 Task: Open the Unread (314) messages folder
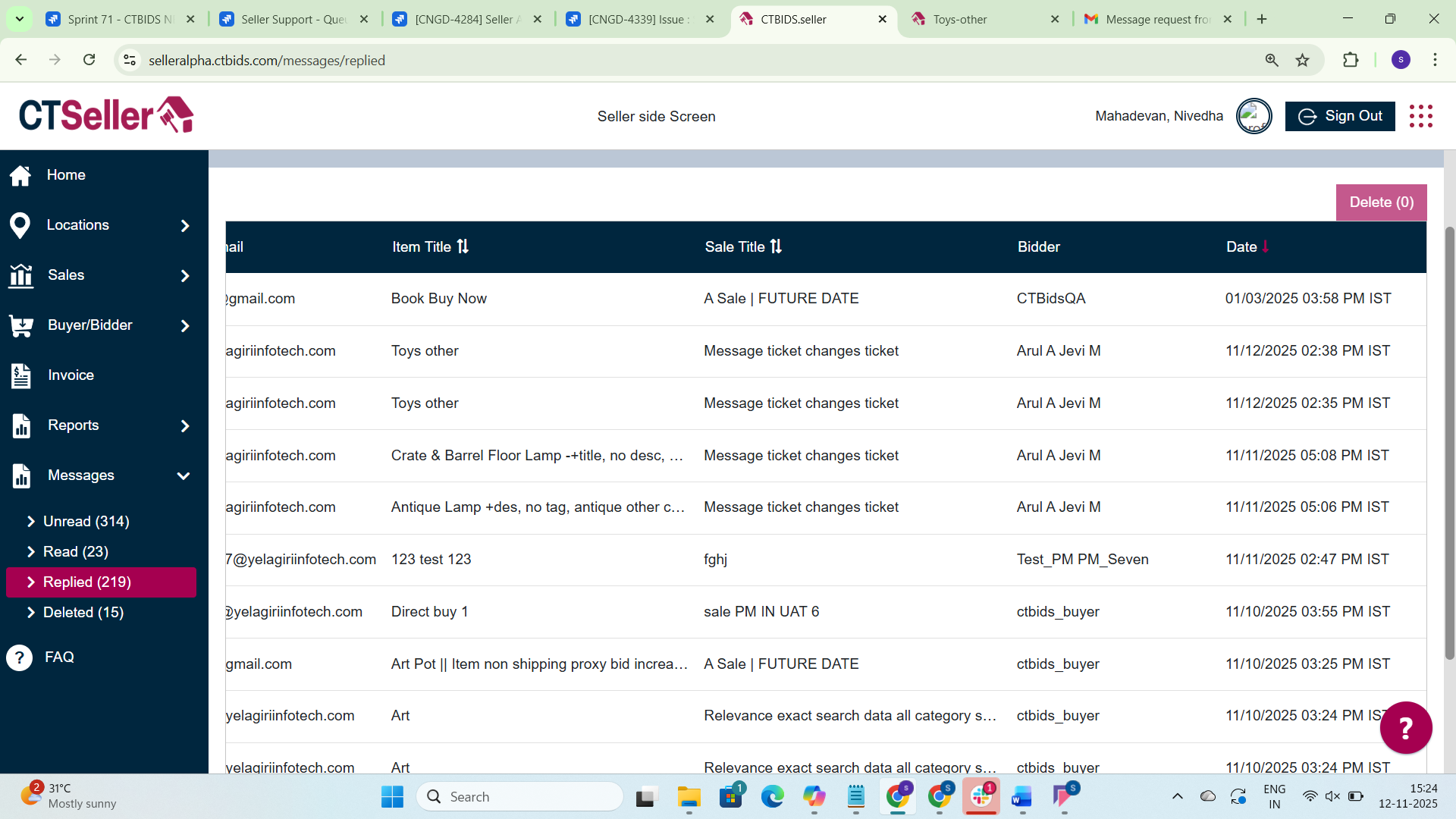click(x=86, y=522)
